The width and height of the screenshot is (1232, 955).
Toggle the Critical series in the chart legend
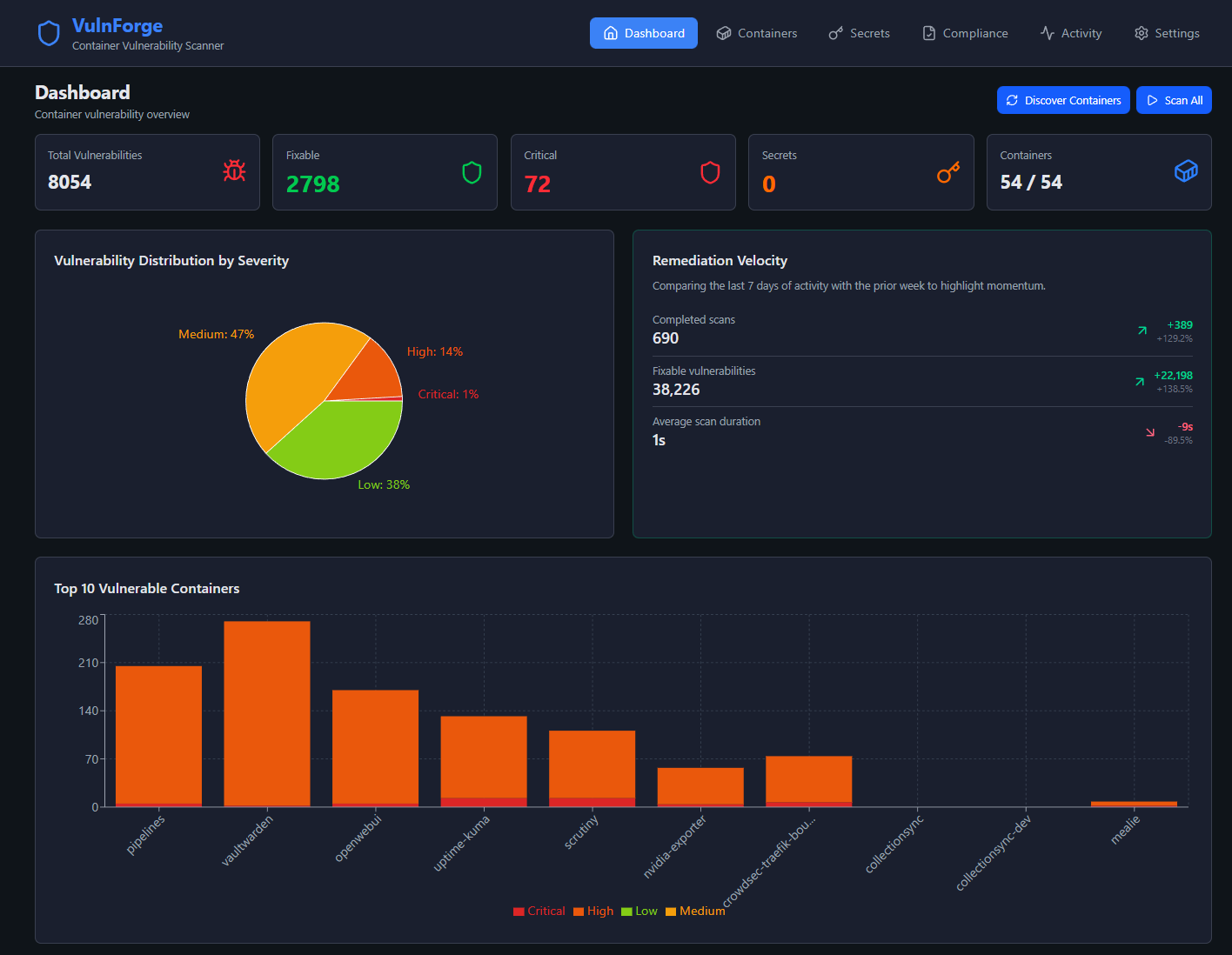point(539,911)
